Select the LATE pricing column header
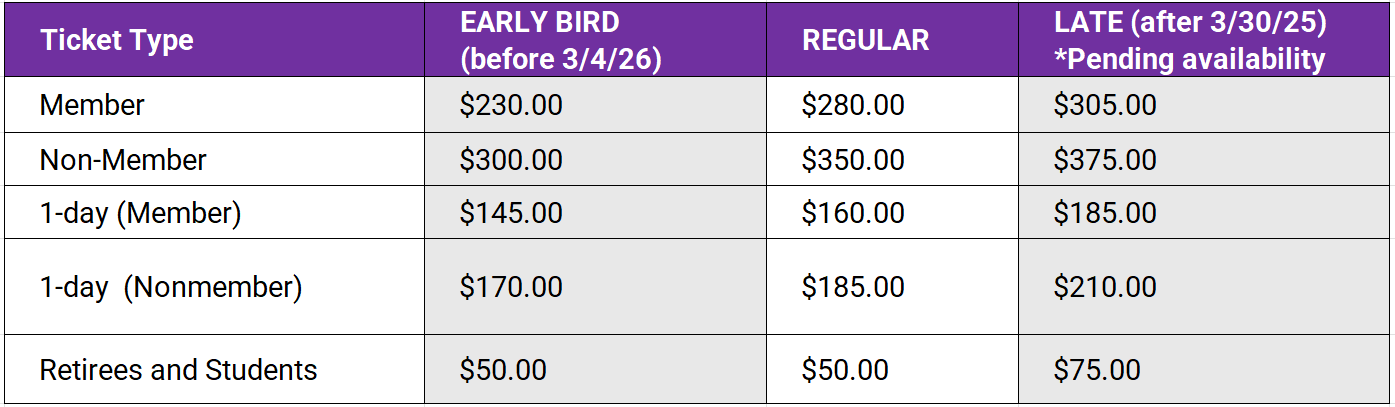Viewport: 1395px width, 407px height. click(1189, 41)
